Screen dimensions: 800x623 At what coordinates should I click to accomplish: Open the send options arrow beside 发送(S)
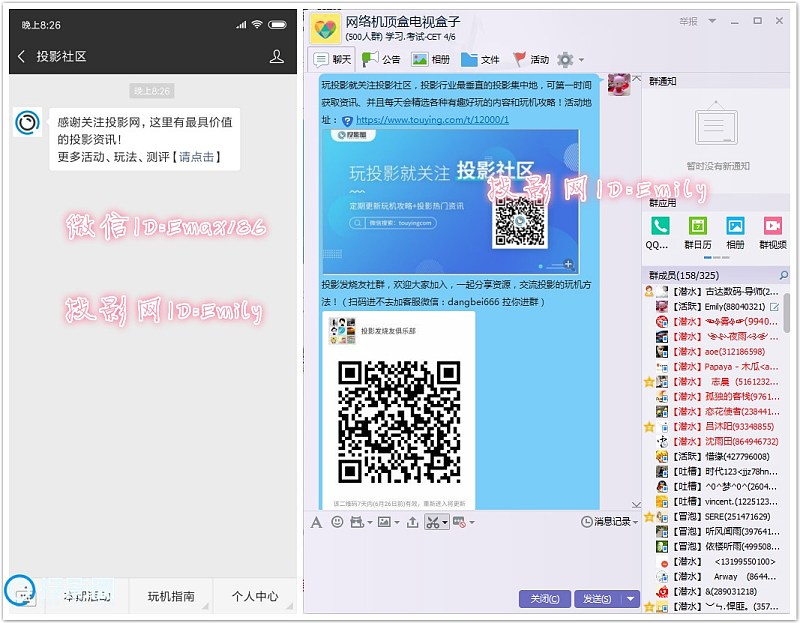(631, 599)
